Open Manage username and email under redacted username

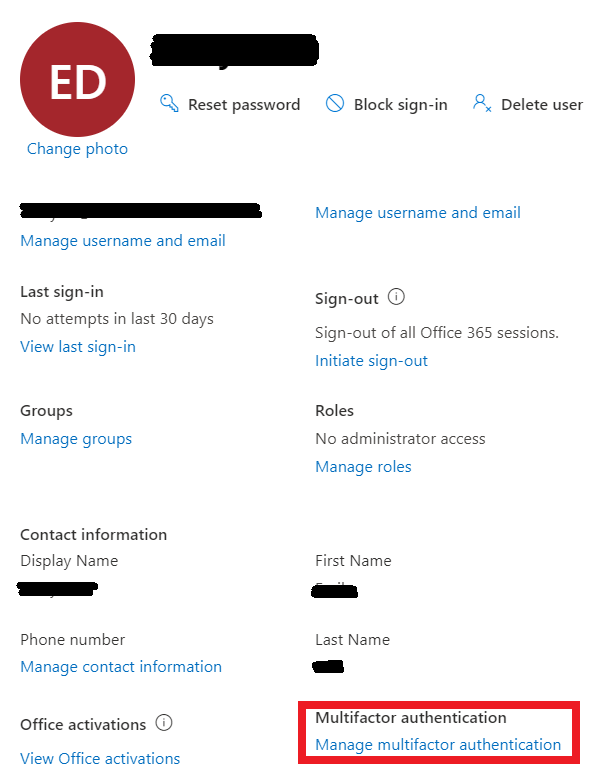tap(122, 241)
